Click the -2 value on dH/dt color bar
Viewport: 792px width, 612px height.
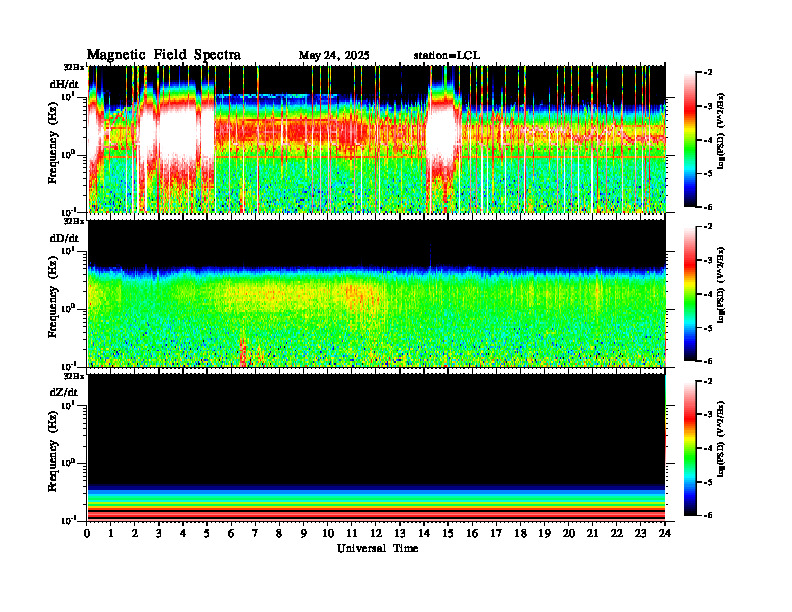[x=708, y=73]
